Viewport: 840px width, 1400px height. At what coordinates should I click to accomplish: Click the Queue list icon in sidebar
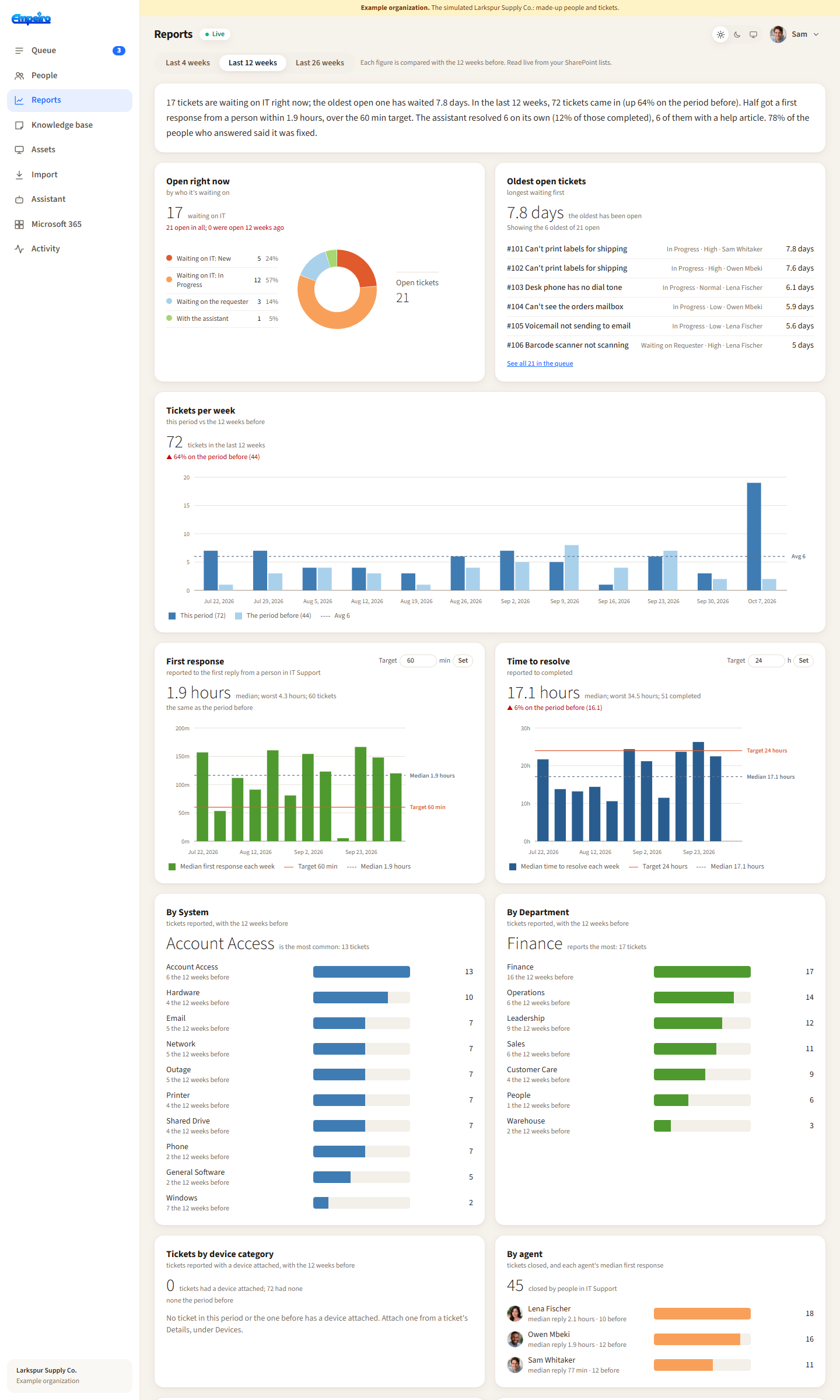(x=19, y=51)
